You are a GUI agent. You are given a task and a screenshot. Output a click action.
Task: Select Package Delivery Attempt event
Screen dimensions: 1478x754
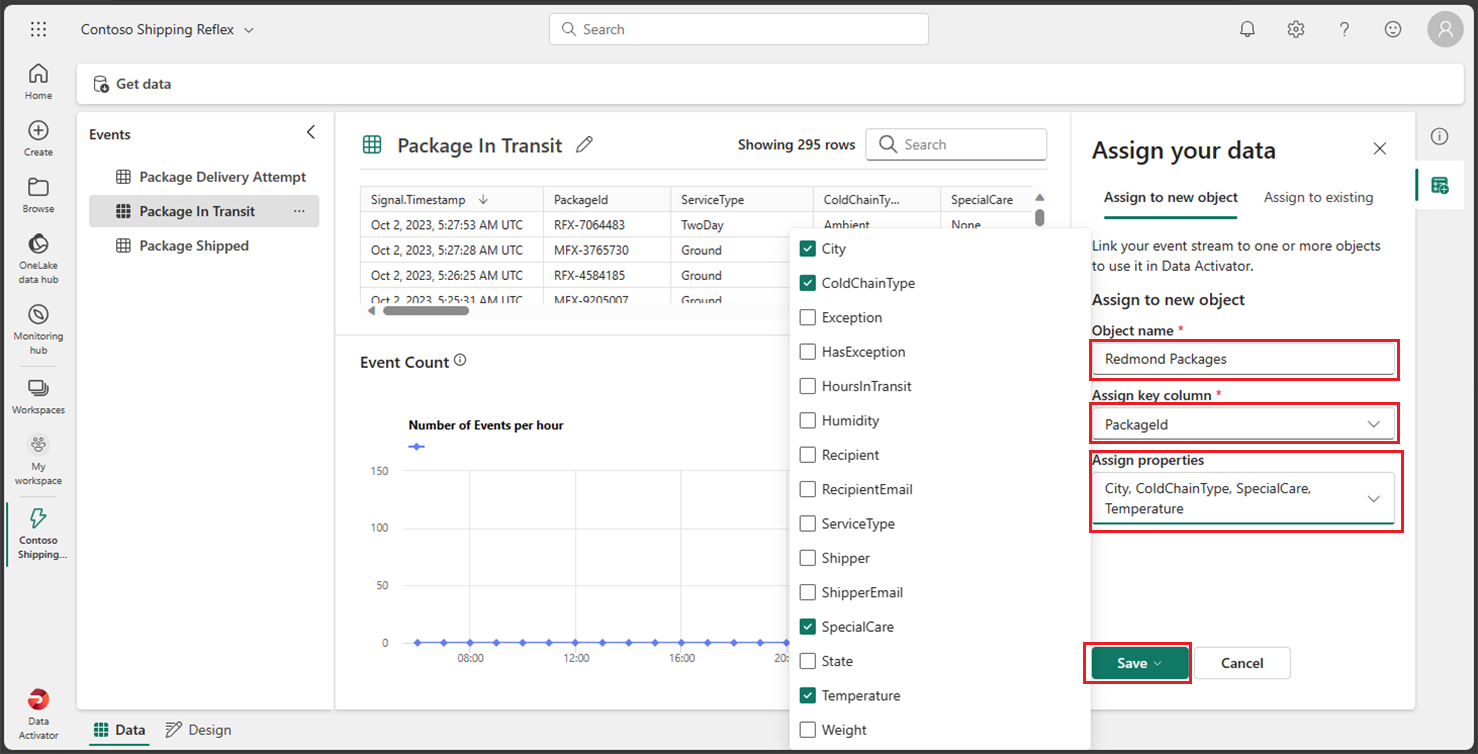[211, 177]
